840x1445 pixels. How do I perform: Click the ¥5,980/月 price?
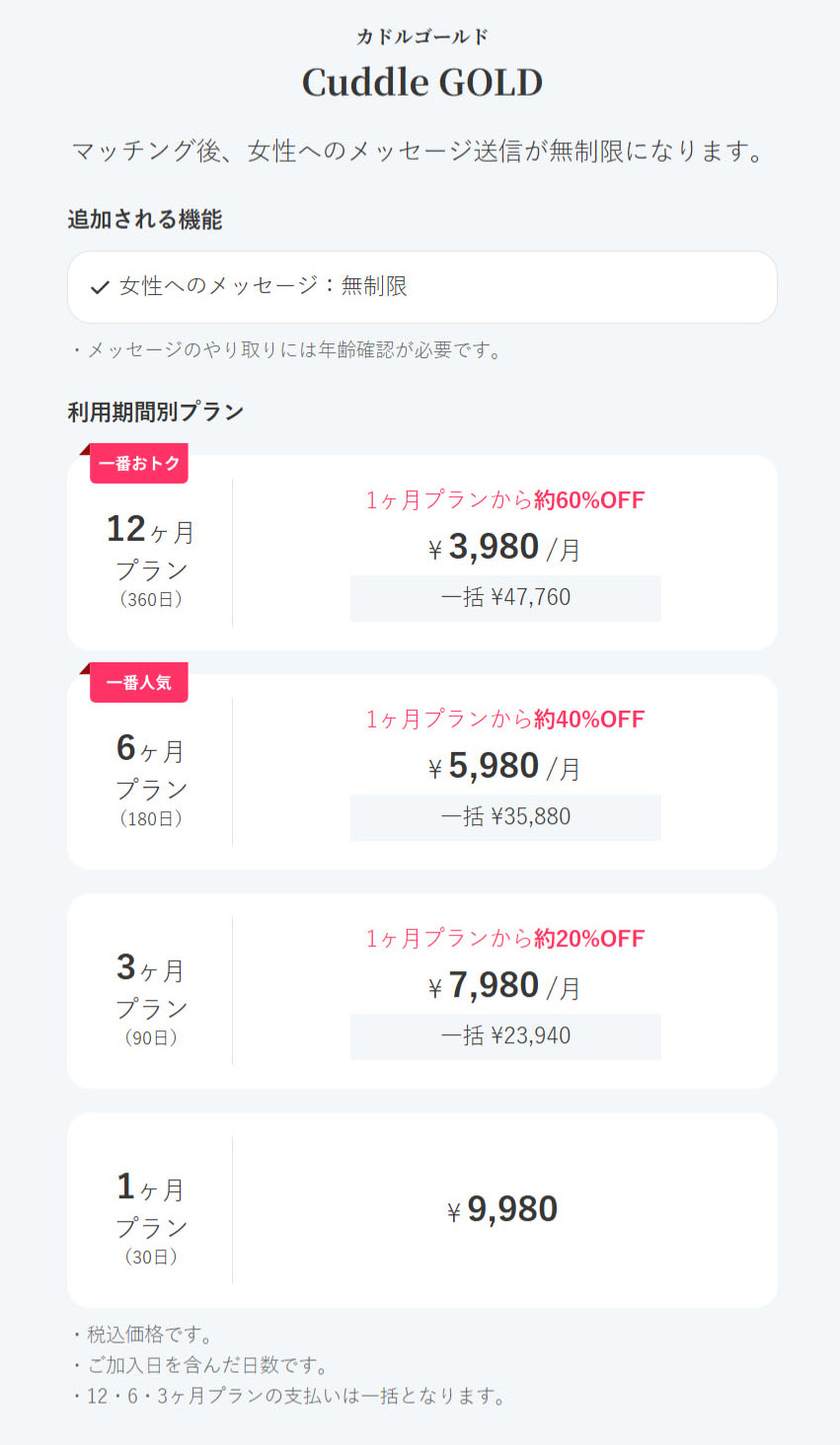[x=504, y=767]
